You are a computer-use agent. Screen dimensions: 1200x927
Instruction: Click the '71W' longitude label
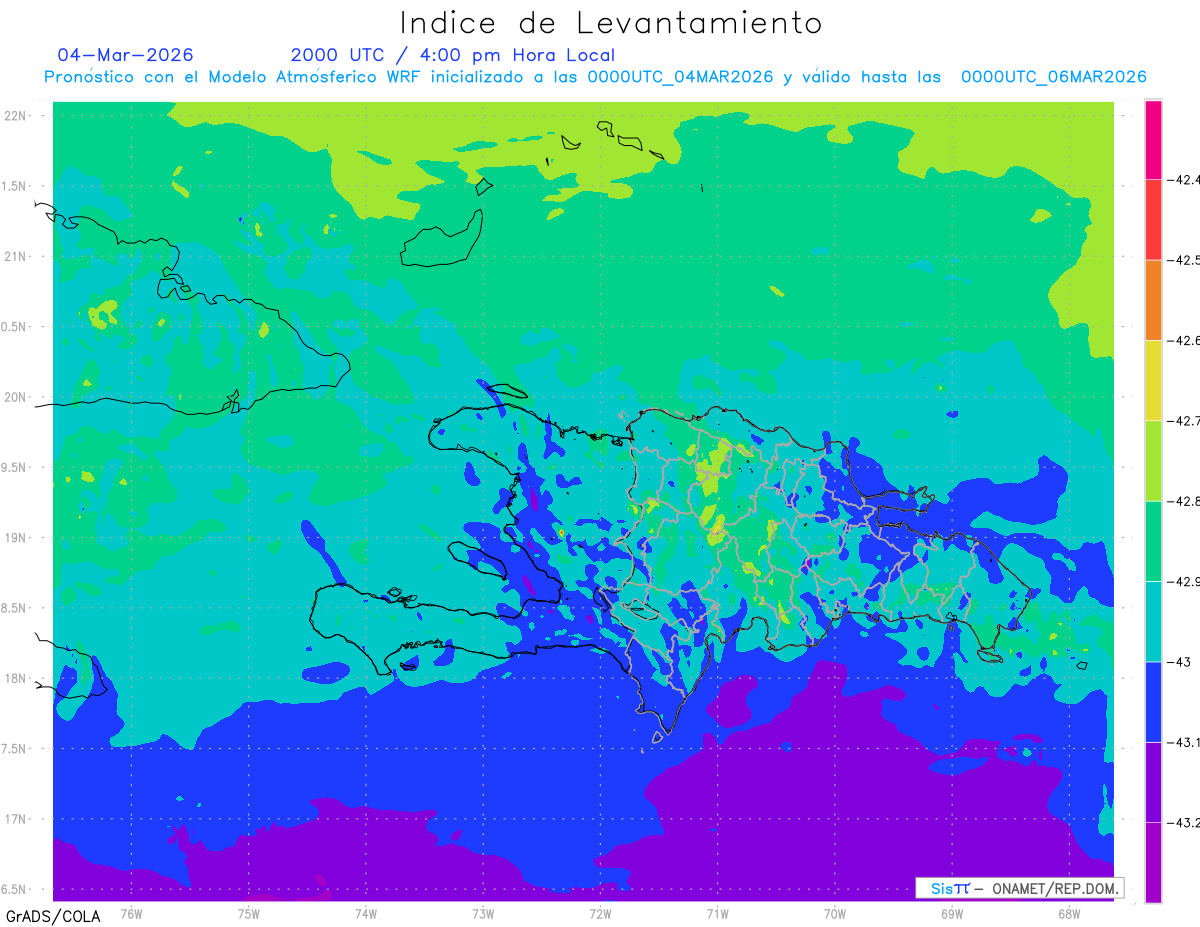717,913
